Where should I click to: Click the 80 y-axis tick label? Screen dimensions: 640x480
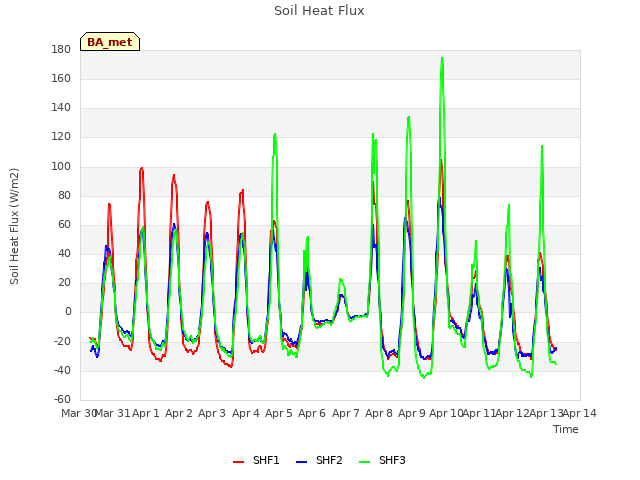[x=64, y=195]
